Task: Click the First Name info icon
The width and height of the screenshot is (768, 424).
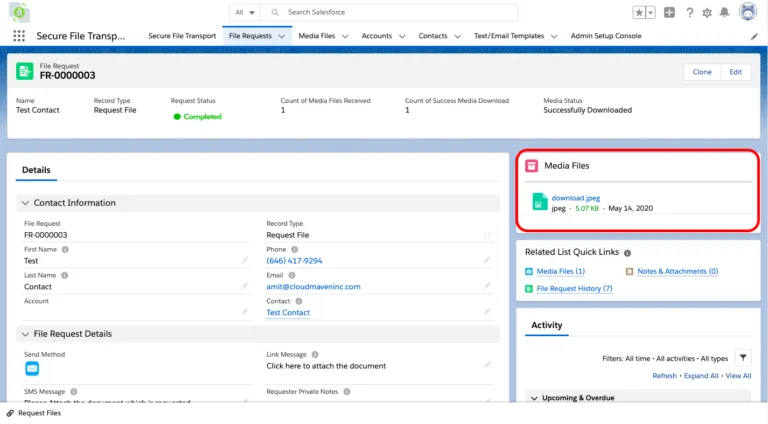Action: pyautogui.click(x=65, y=249)
